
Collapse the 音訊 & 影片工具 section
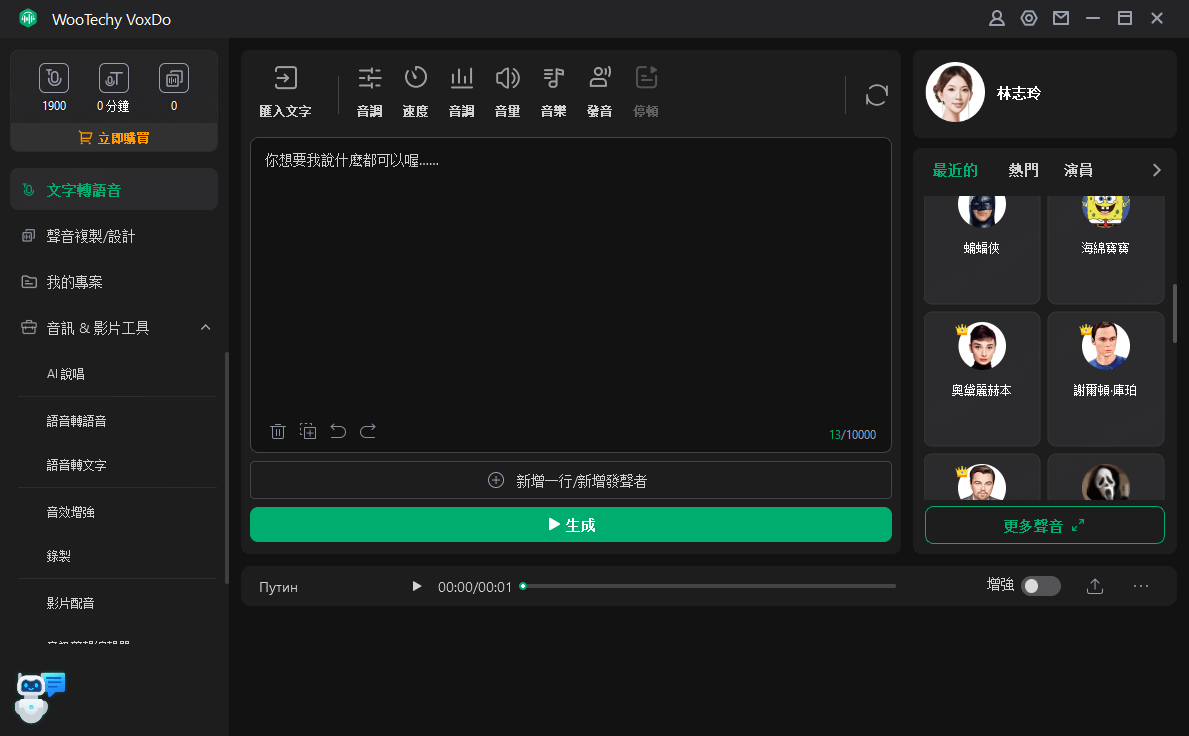coord(205,327)
